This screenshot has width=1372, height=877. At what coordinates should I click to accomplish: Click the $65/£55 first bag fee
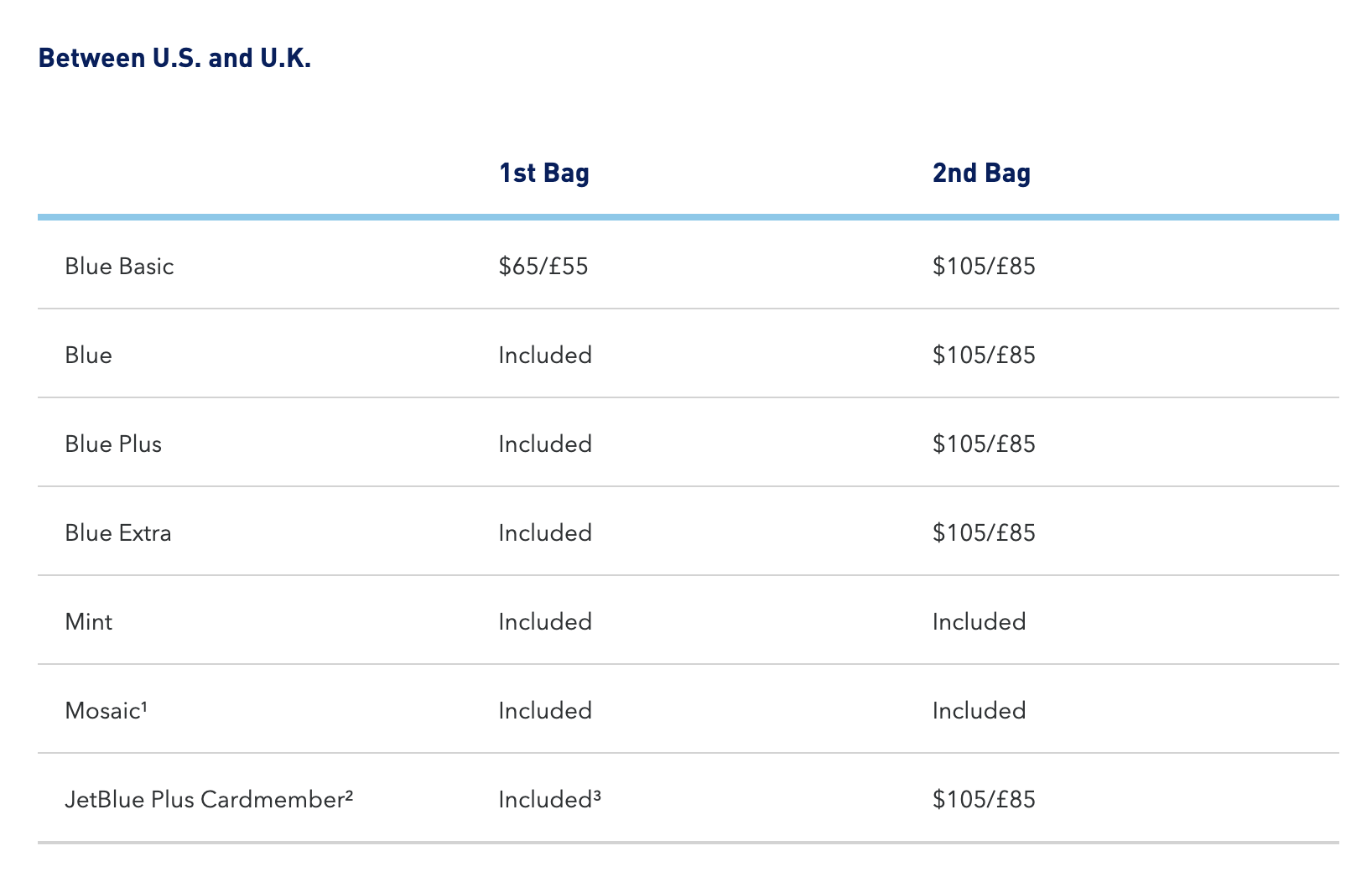[x=543, y=267]
